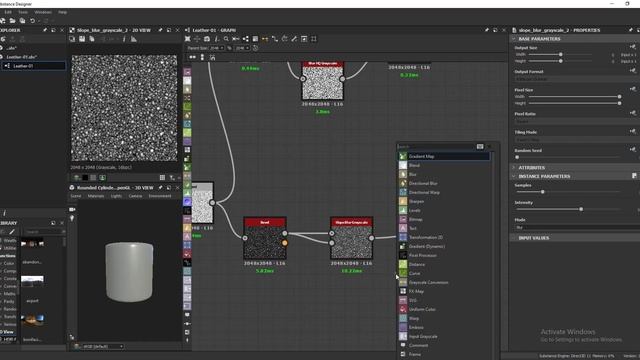Click the Sharpen node icon in list

(403, 201)
